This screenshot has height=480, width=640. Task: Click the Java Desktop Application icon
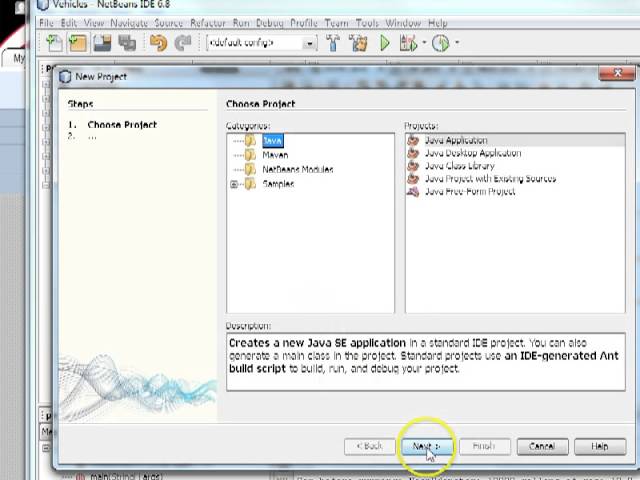pos(413,153)
